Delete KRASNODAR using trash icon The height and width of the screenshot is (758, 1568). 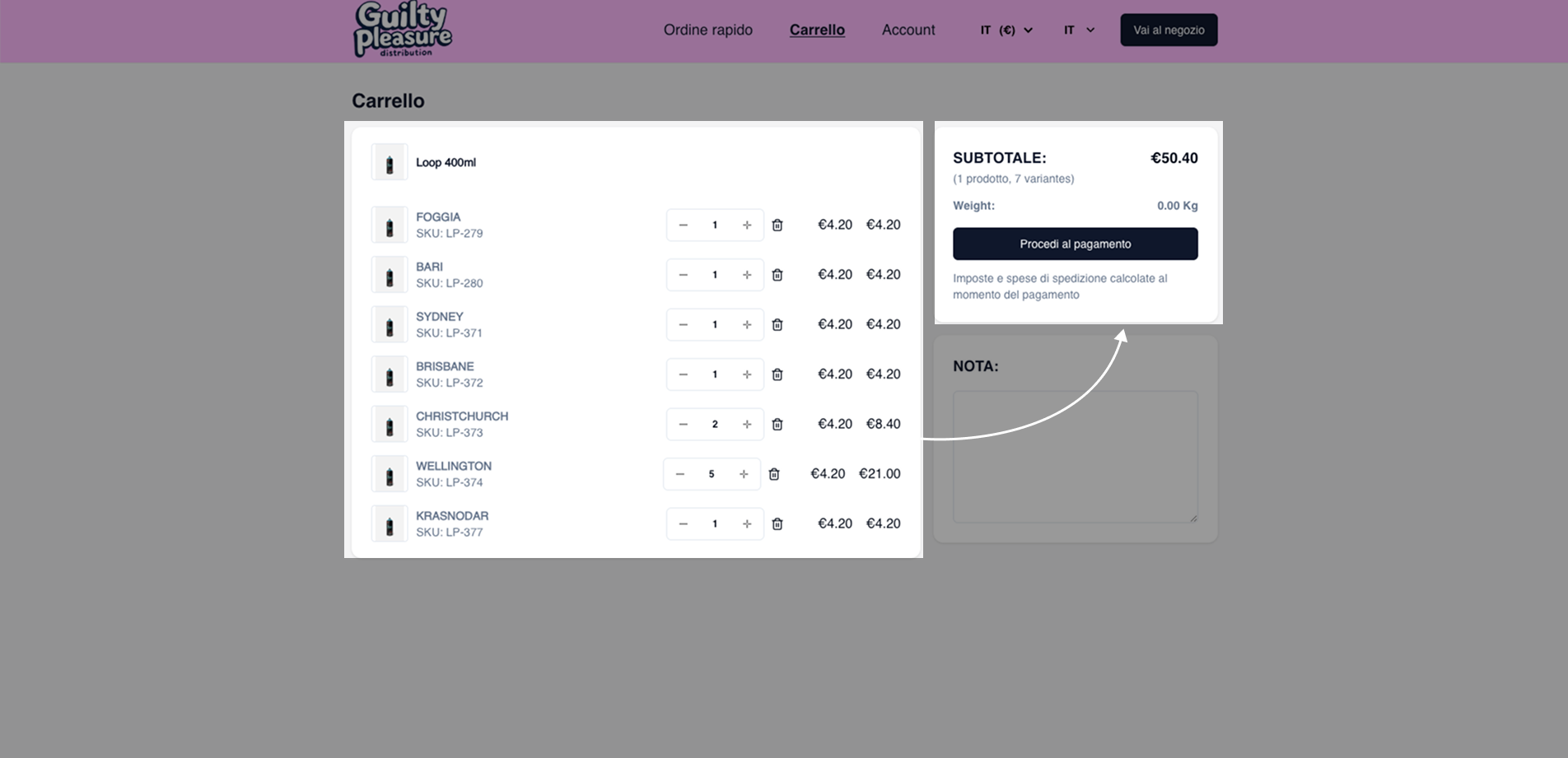point(777,523)
